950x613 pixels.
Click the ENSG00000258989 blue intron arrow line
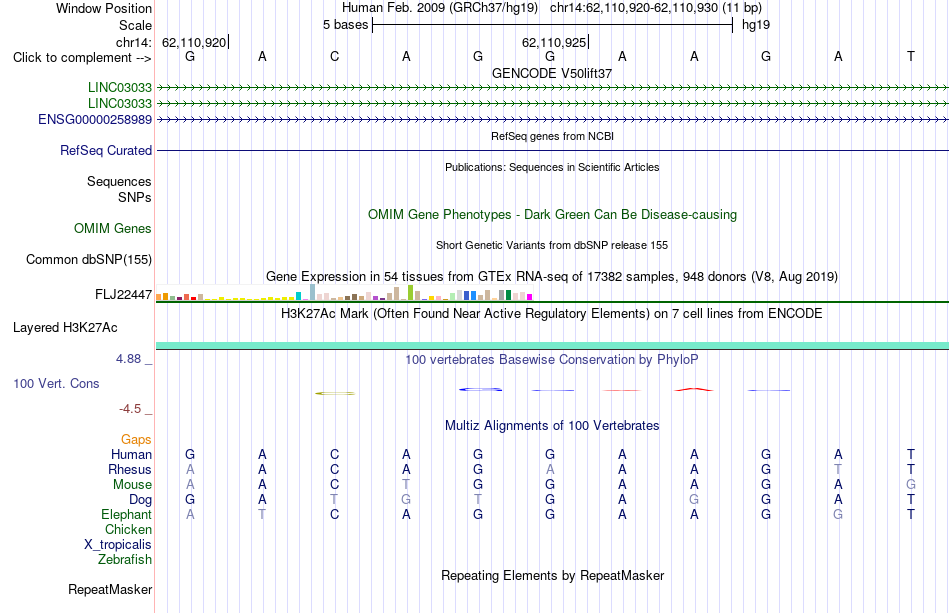click(x=552, y=120)
